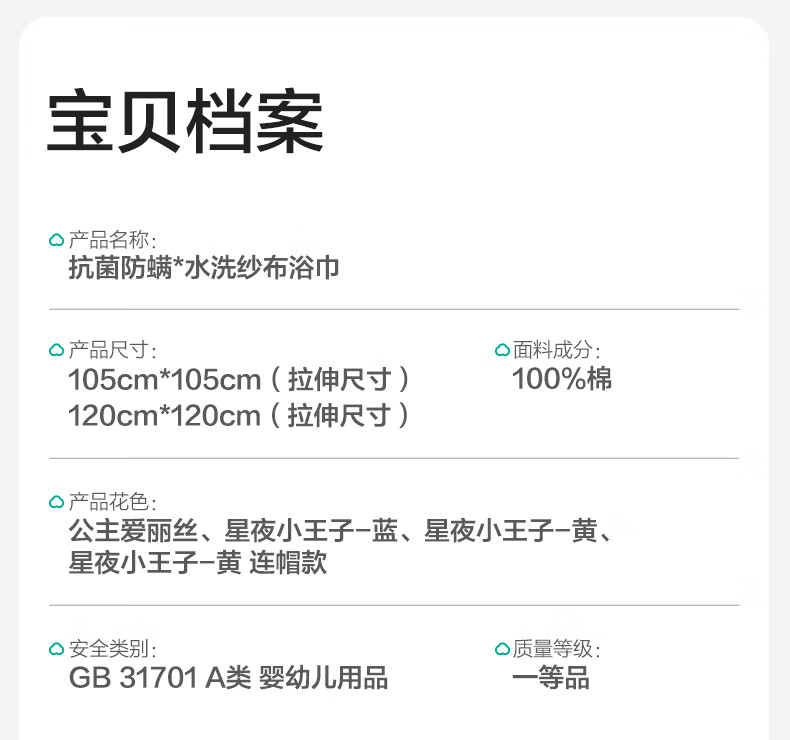790x740 pixels.
Task: Click the 一等品 quality grade value
Action: (x=550, y=679)
